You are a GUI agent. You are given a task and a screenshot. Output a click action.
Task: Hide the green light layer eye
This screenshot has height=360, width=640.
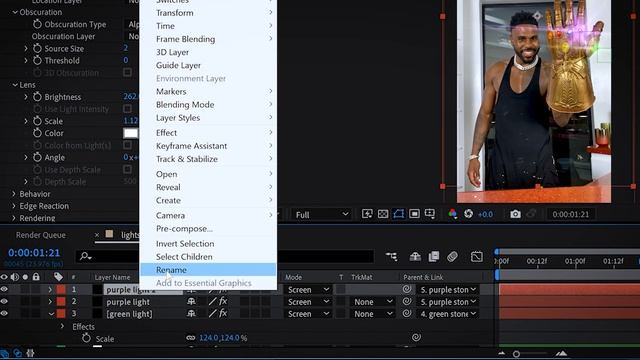click(4, 313)
